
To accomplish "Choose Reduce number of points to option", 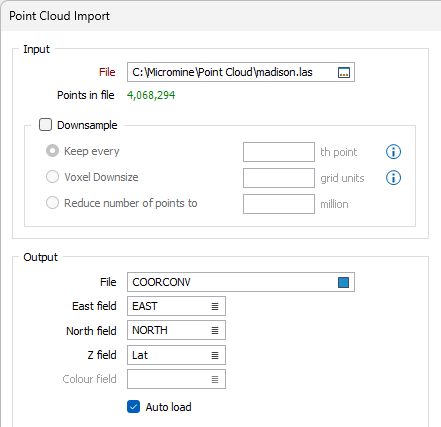I will [x=52, y=203].
